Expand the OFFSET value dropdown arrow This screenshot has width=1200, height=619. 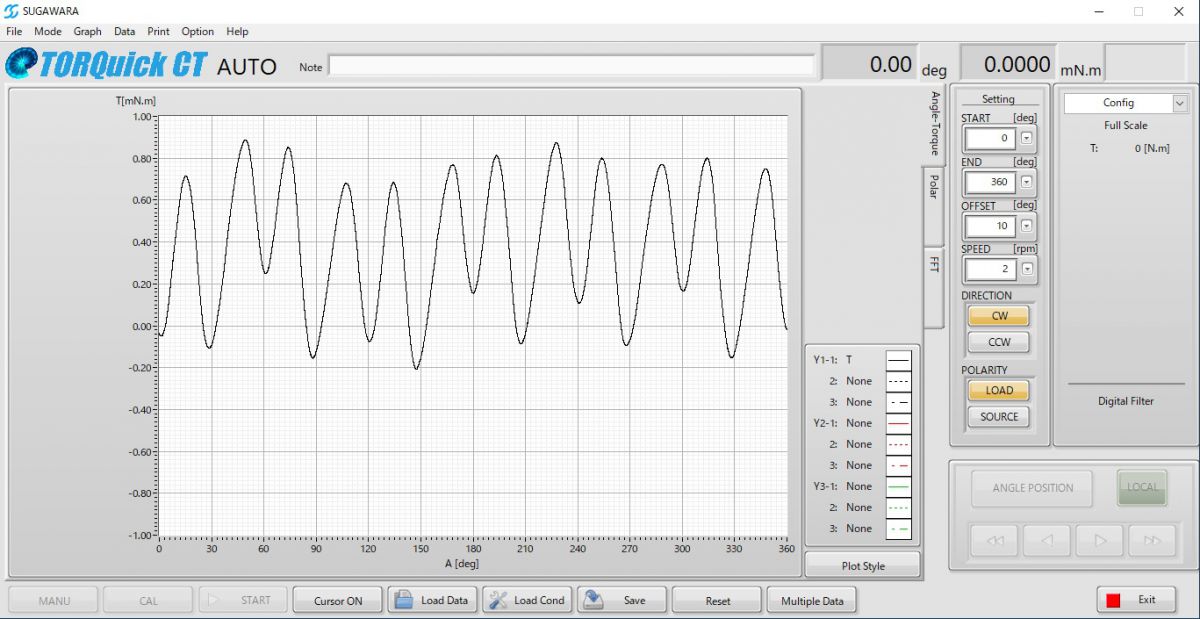pyautogui.click(x=1027, y=226)
